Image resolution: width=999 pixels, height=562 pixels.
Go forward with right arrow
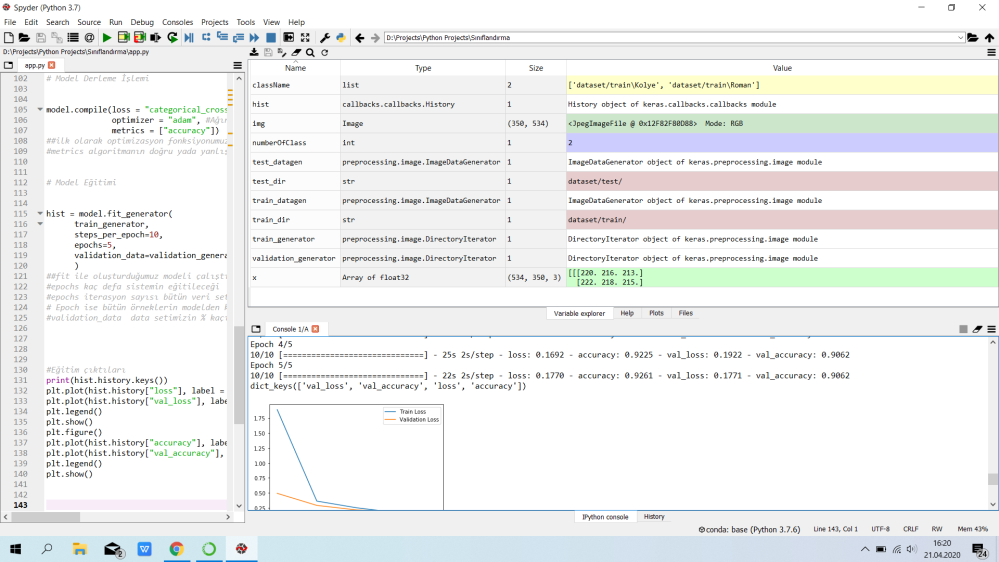coord(375,38)
